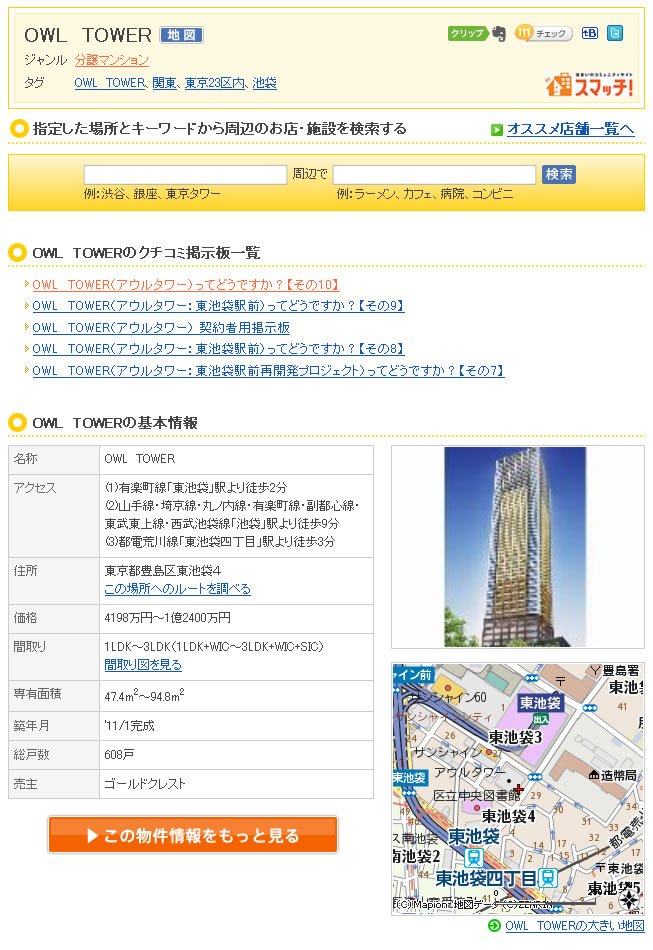
Task: Click the green クリップ clip button
Action: coord(468,33)
